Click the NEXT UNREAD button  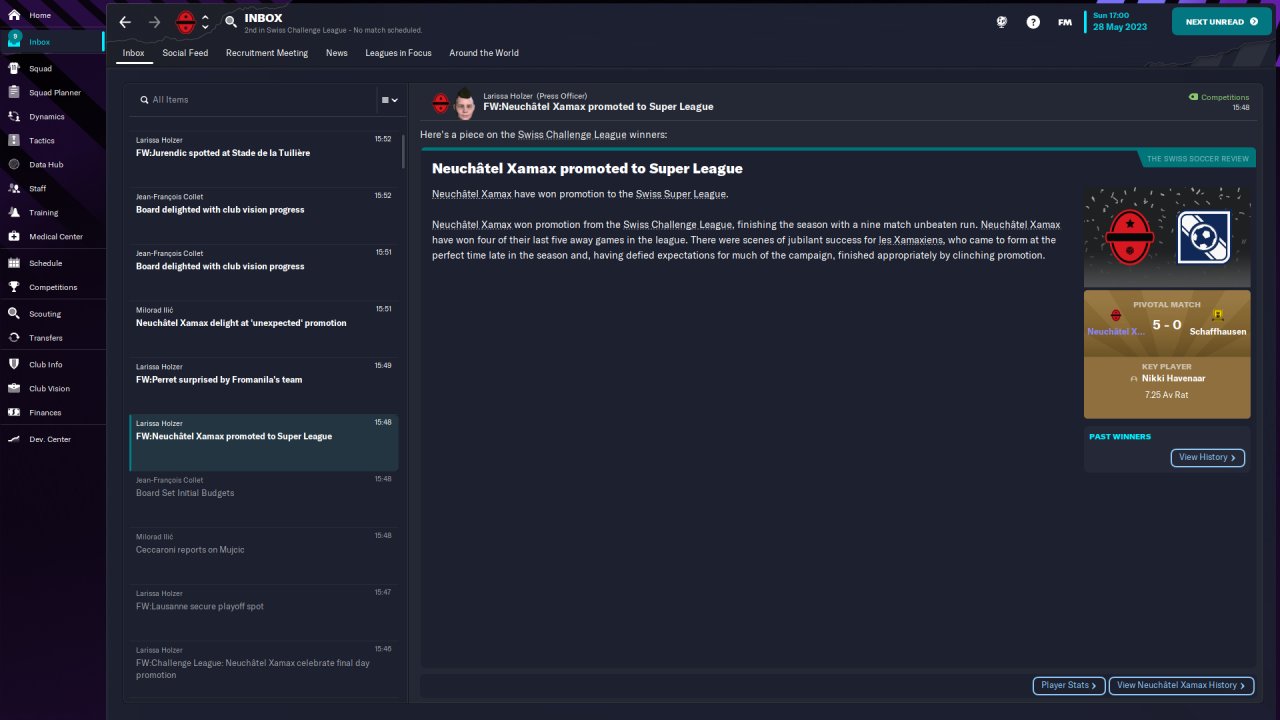click(1221, 22)
